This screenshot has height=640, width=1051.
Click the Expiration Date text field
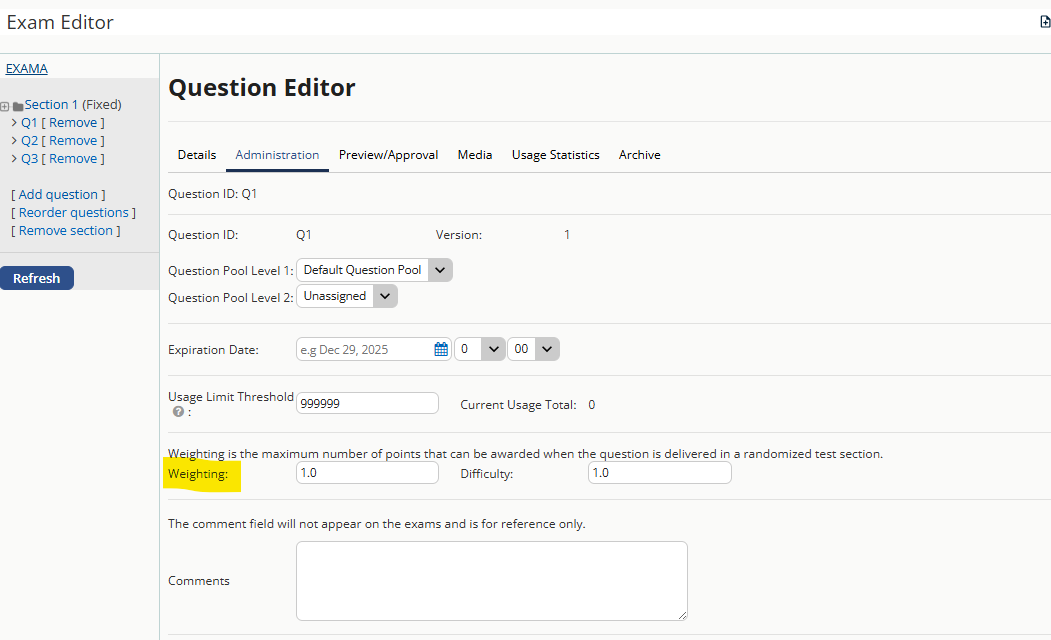click(x=365, y=349)
